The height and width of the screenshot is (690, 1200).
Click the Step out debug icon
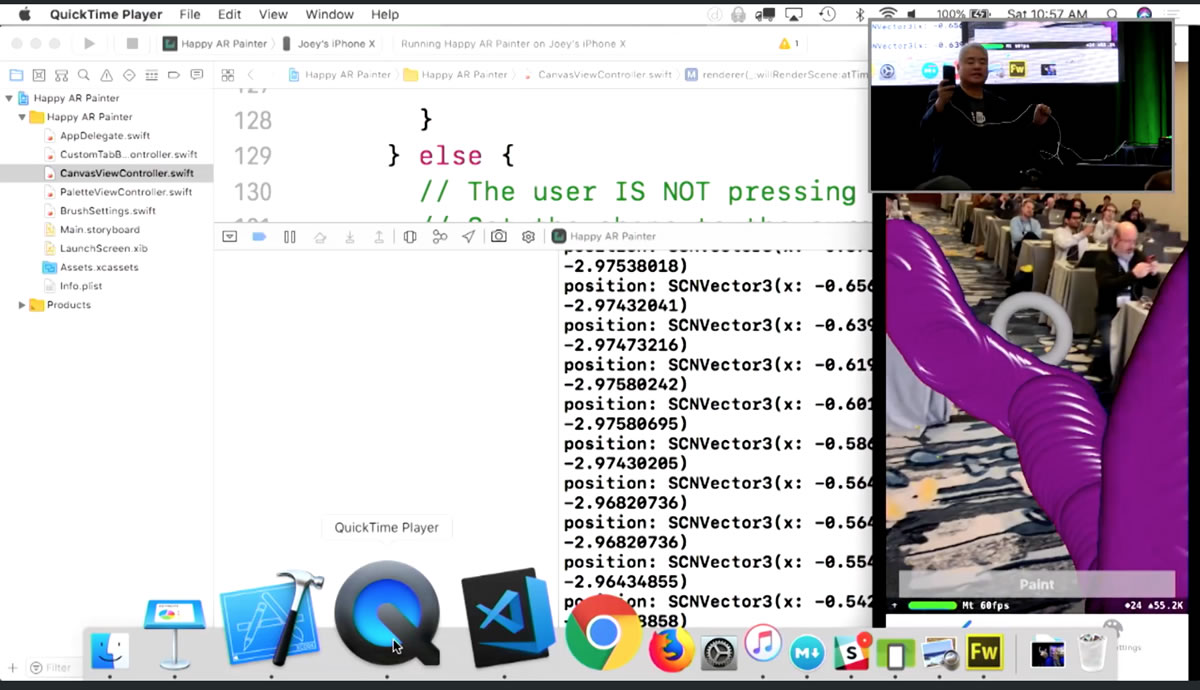379,237
